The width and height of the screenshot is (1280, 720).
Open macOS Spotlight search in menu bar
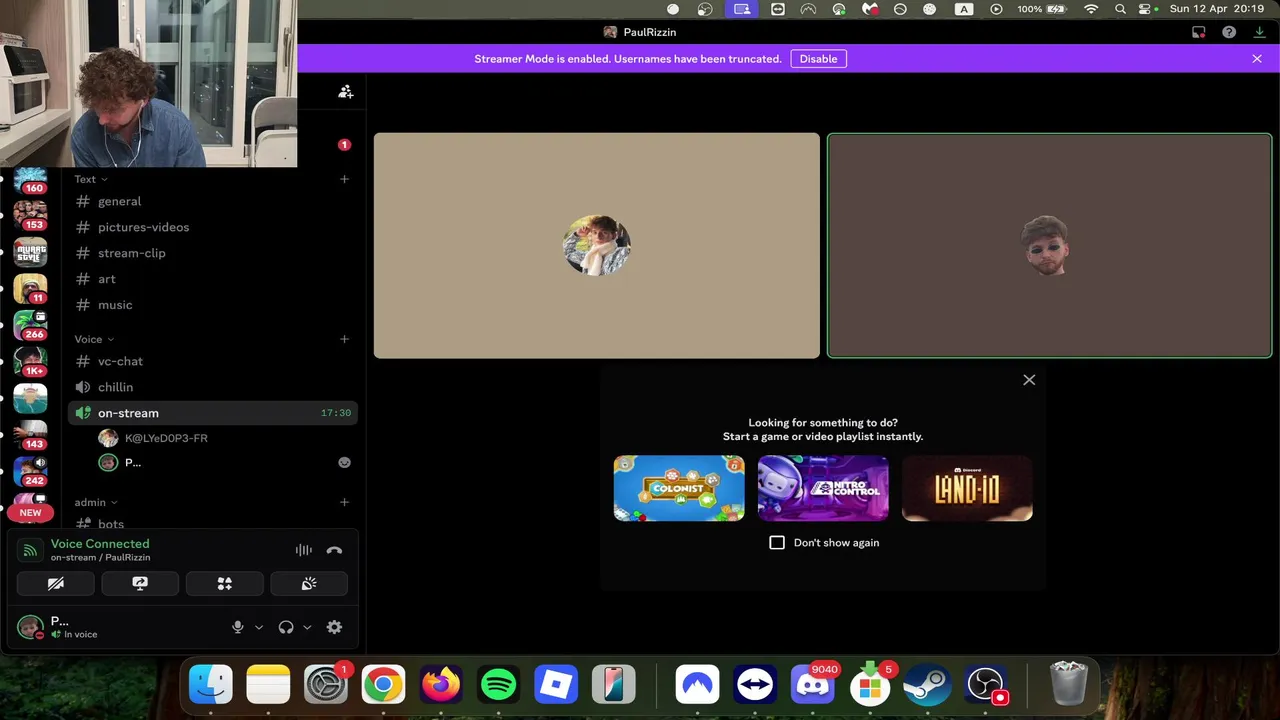[1120, 9]
